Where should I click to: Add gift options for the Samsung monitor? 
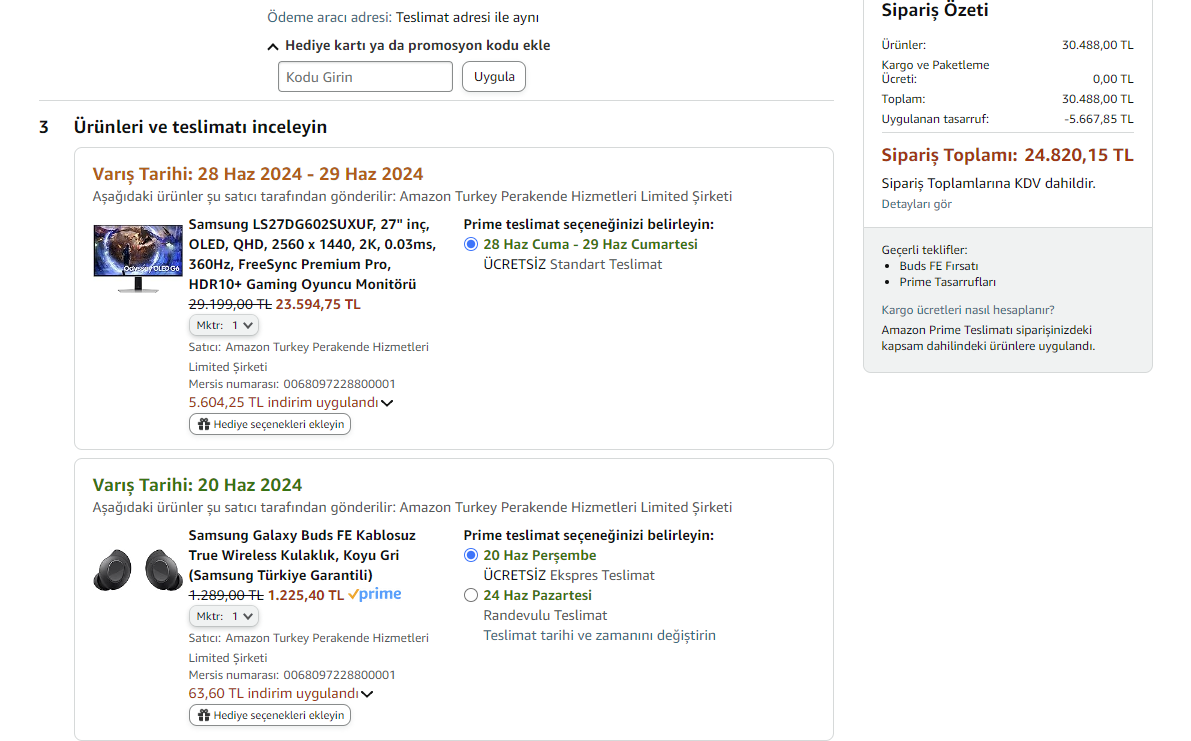coord(270,424)
